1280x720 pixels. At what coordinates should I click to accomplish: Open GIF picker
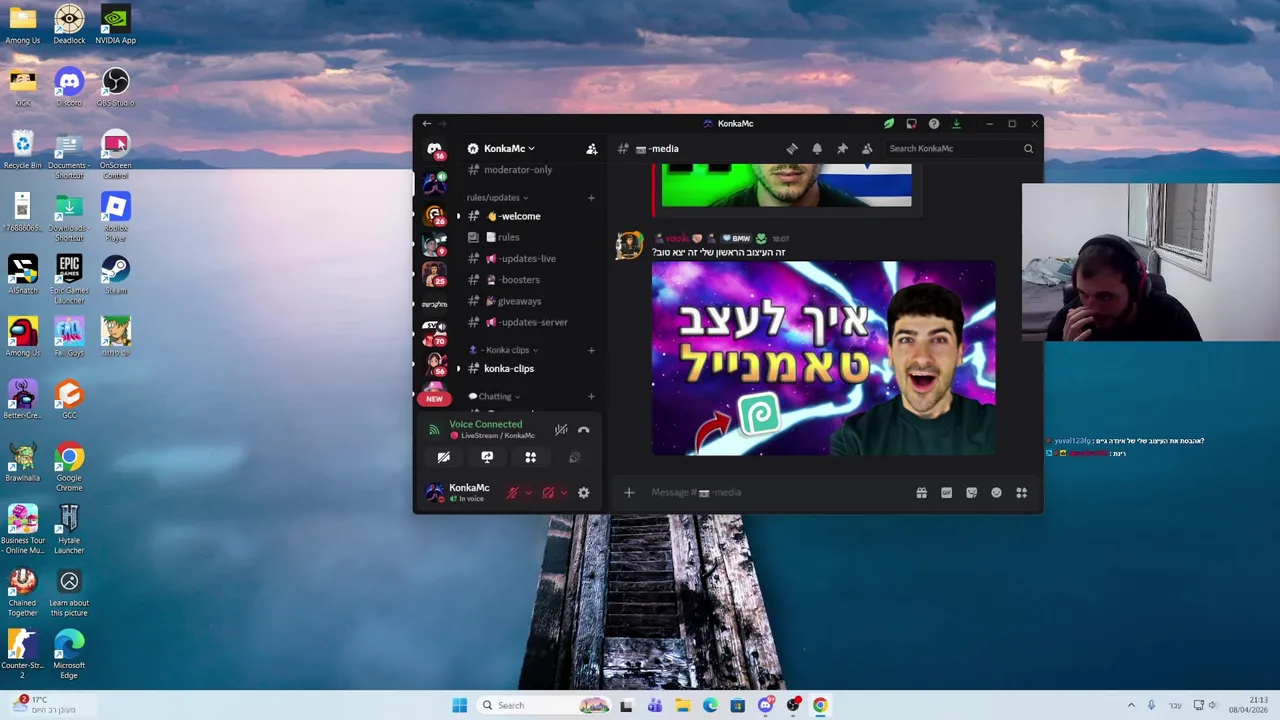coord(946,492)
